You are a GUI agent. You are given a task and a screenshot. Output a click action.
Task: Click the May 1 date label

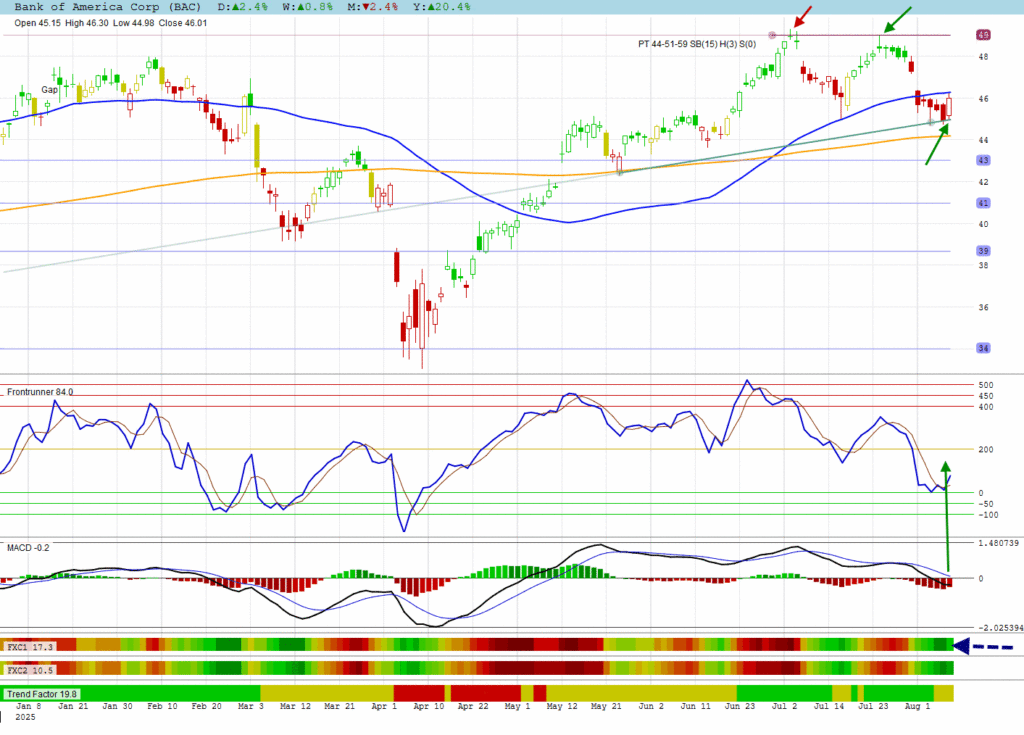point(517,706)
